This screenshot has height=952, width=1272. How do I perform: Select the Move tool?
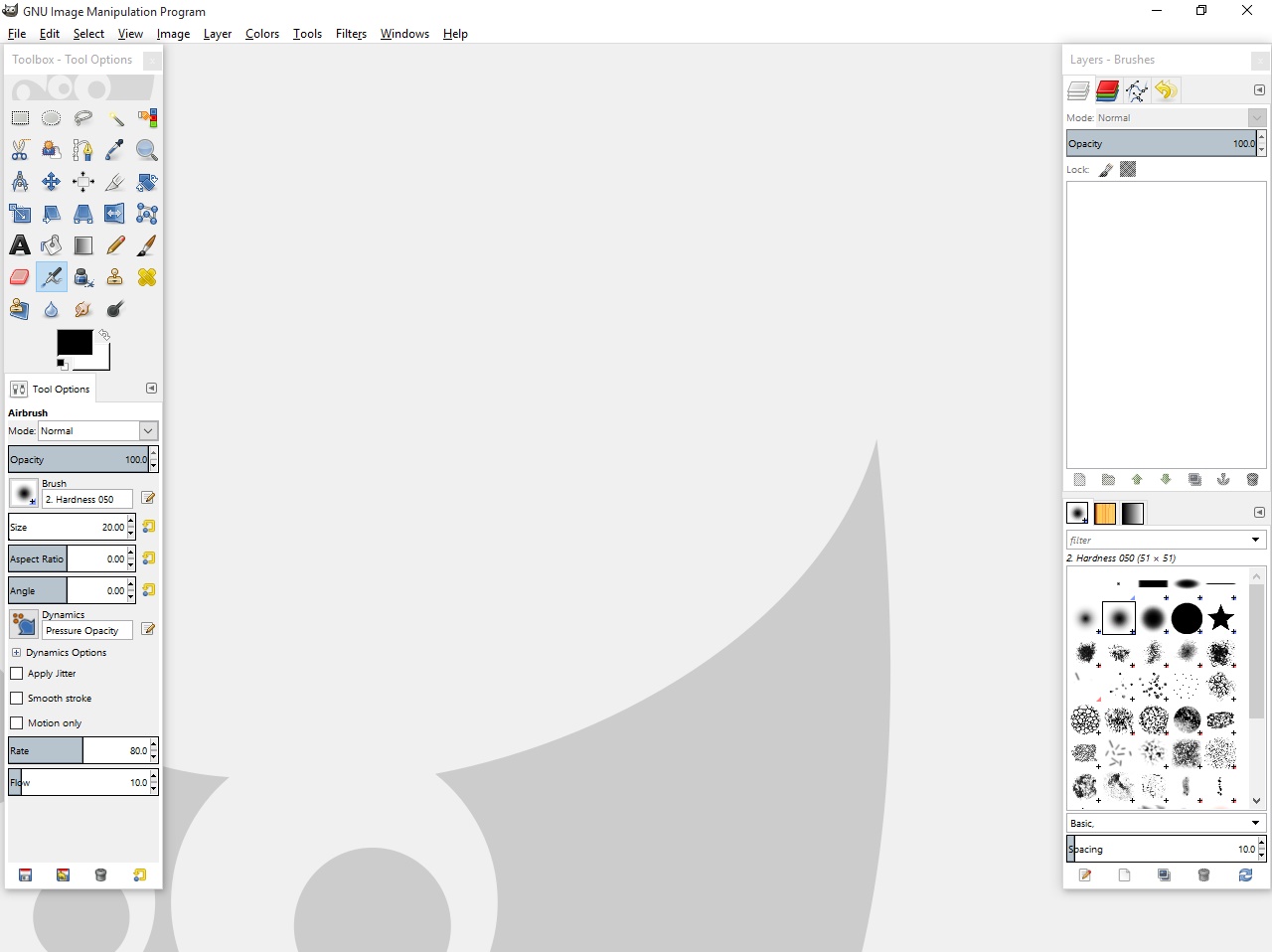point(52,182)
